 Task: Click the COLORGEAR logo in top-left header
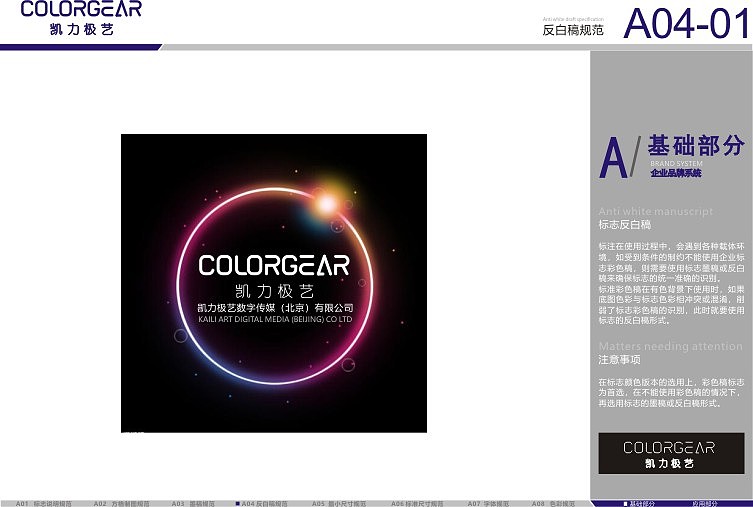tap(81, 10)
